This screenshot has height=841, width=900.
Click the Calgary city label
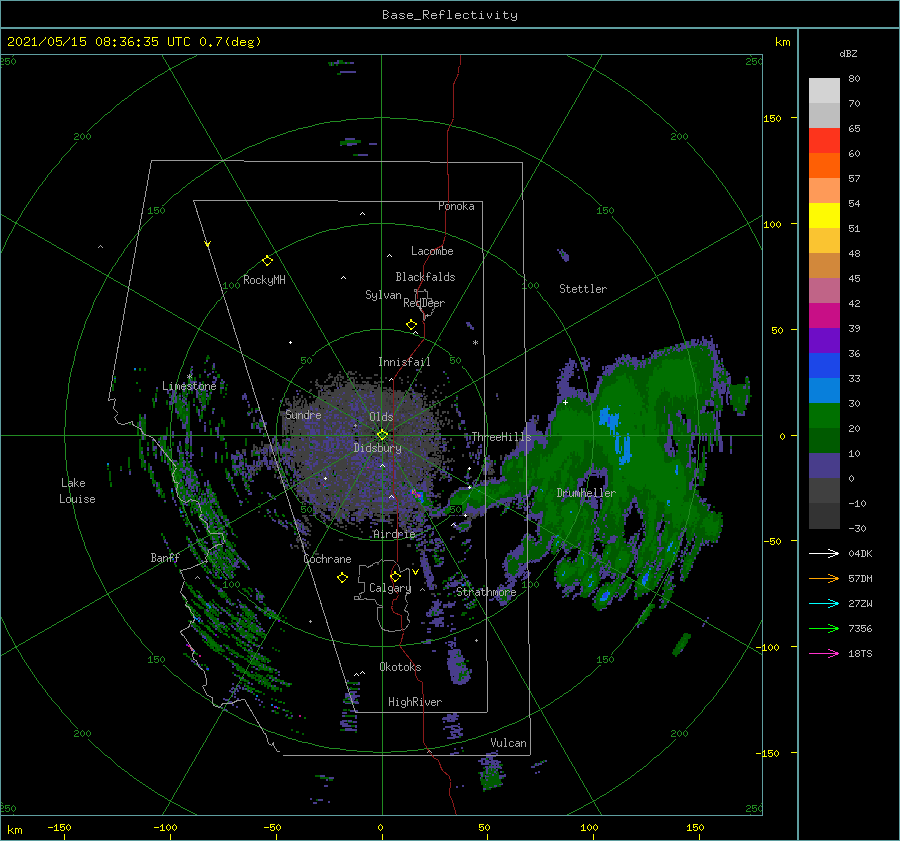(390, 588)
